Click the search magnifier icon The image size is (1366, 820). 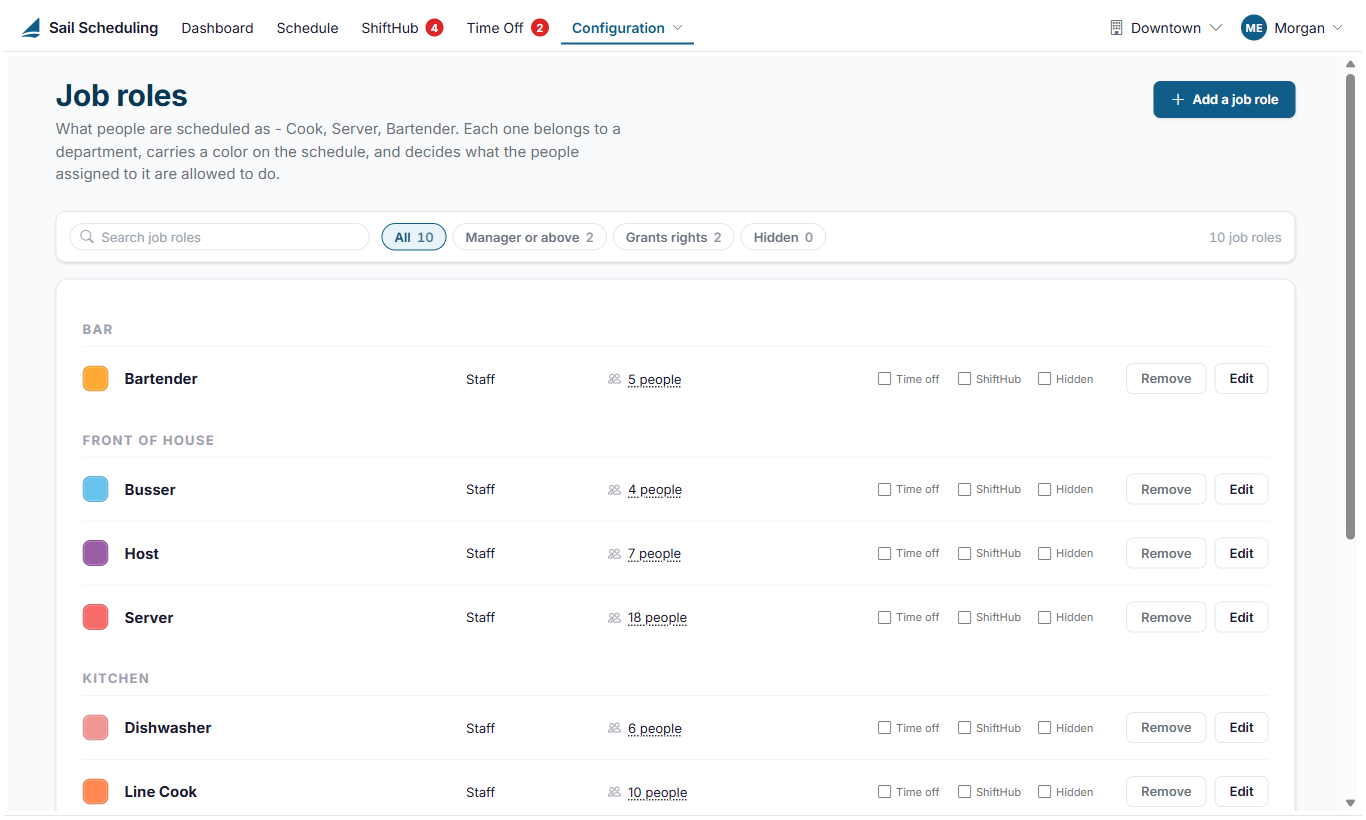pos(88,237)
